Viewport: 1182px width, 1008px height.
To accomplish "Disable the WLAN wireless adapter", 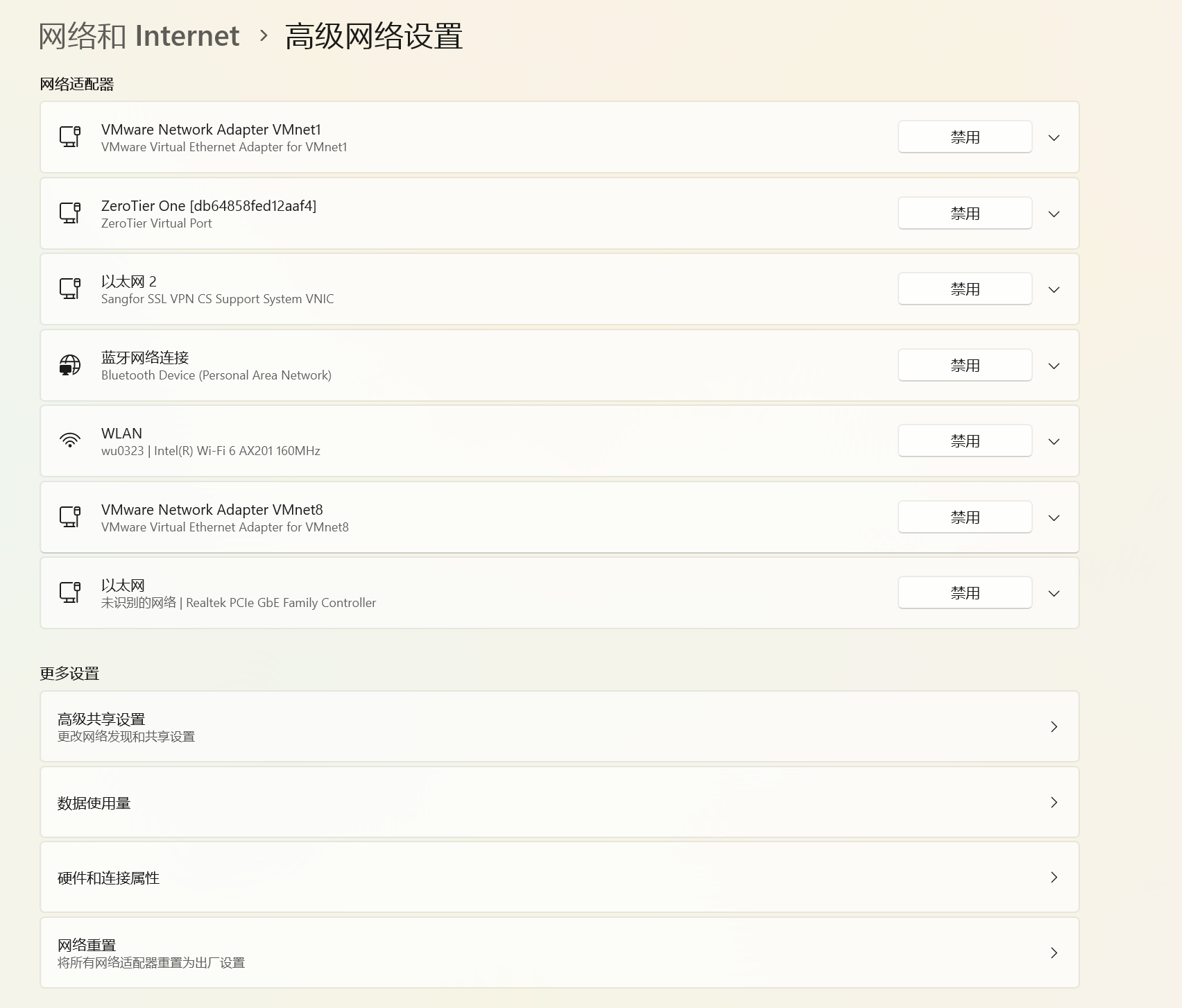I will pos(964,441).
